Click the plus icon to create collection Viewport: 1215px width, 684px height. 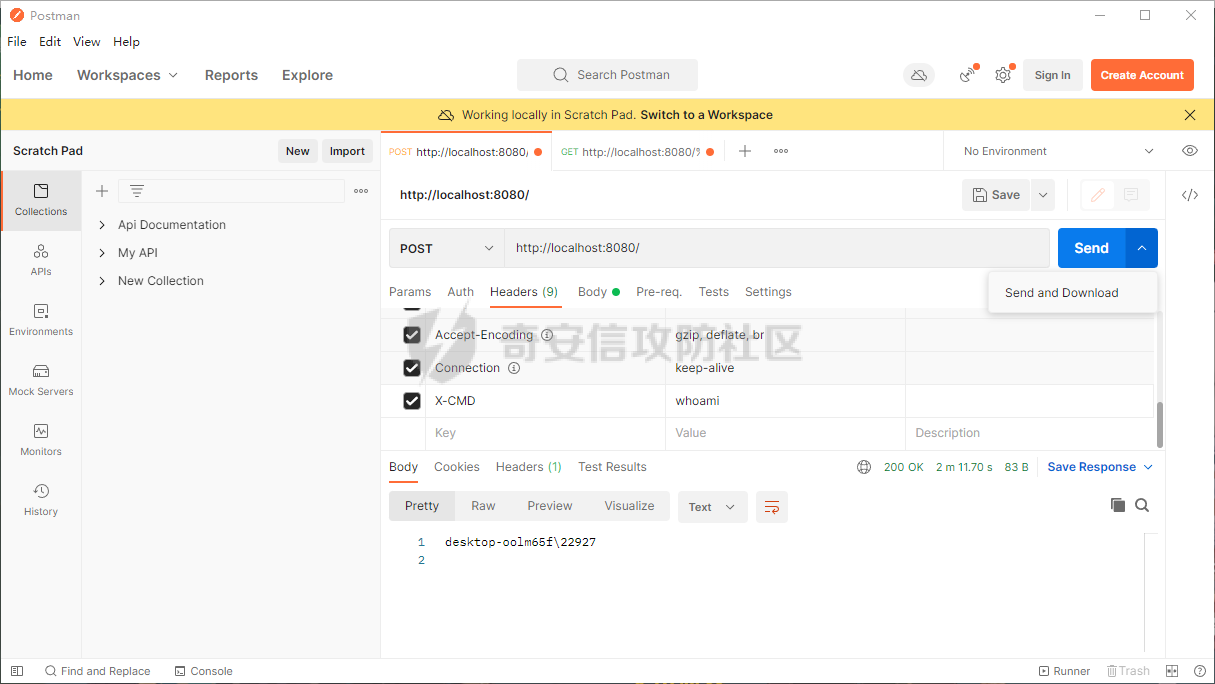[102, 191]
